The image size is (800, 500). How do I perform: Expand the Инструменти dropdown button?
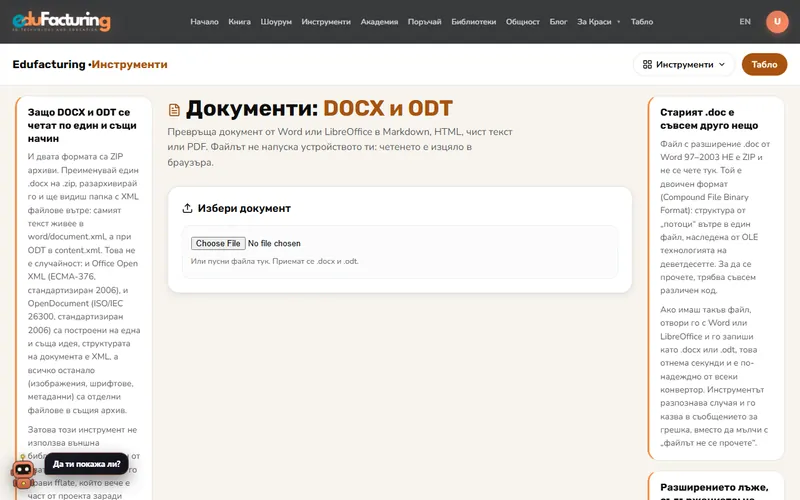tap(684, 64)
